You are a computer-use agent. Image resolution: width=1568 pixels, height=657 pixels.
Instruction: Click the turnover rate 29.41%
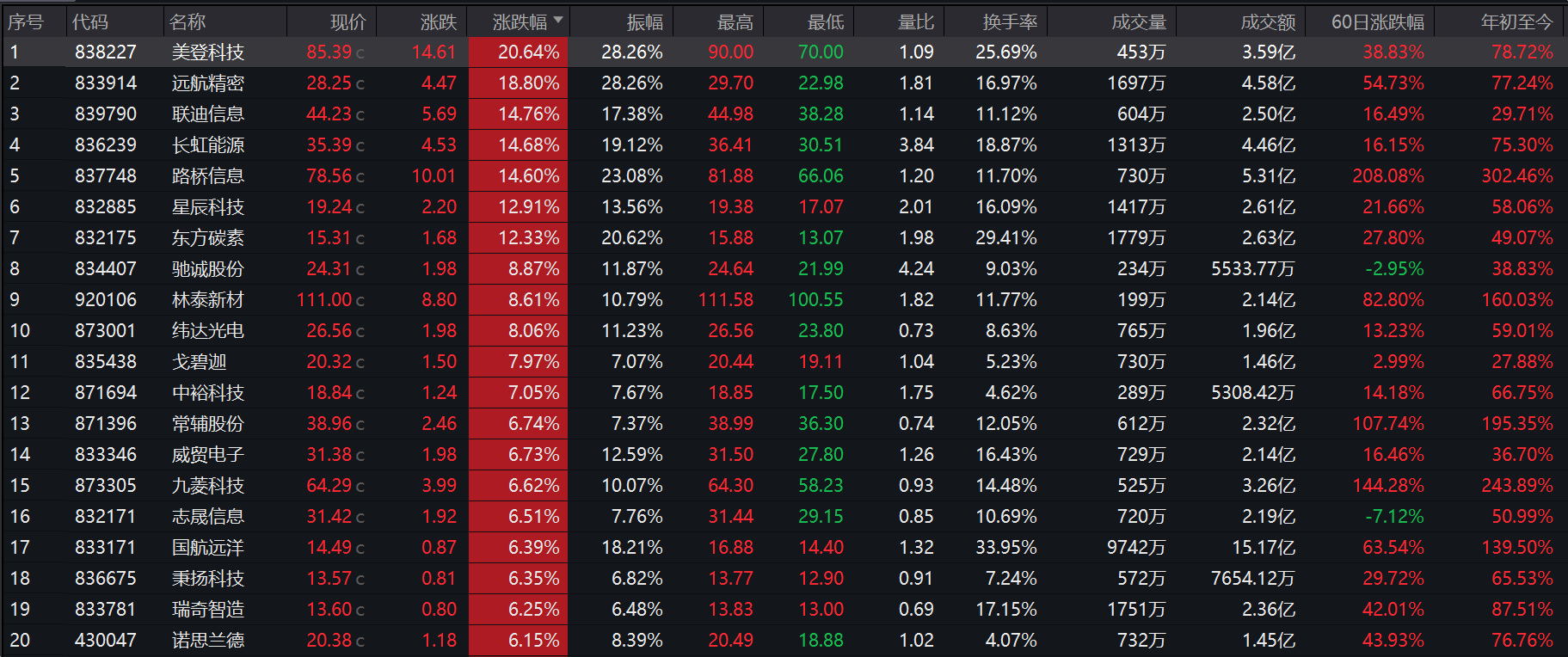(x=1006, y=238)
